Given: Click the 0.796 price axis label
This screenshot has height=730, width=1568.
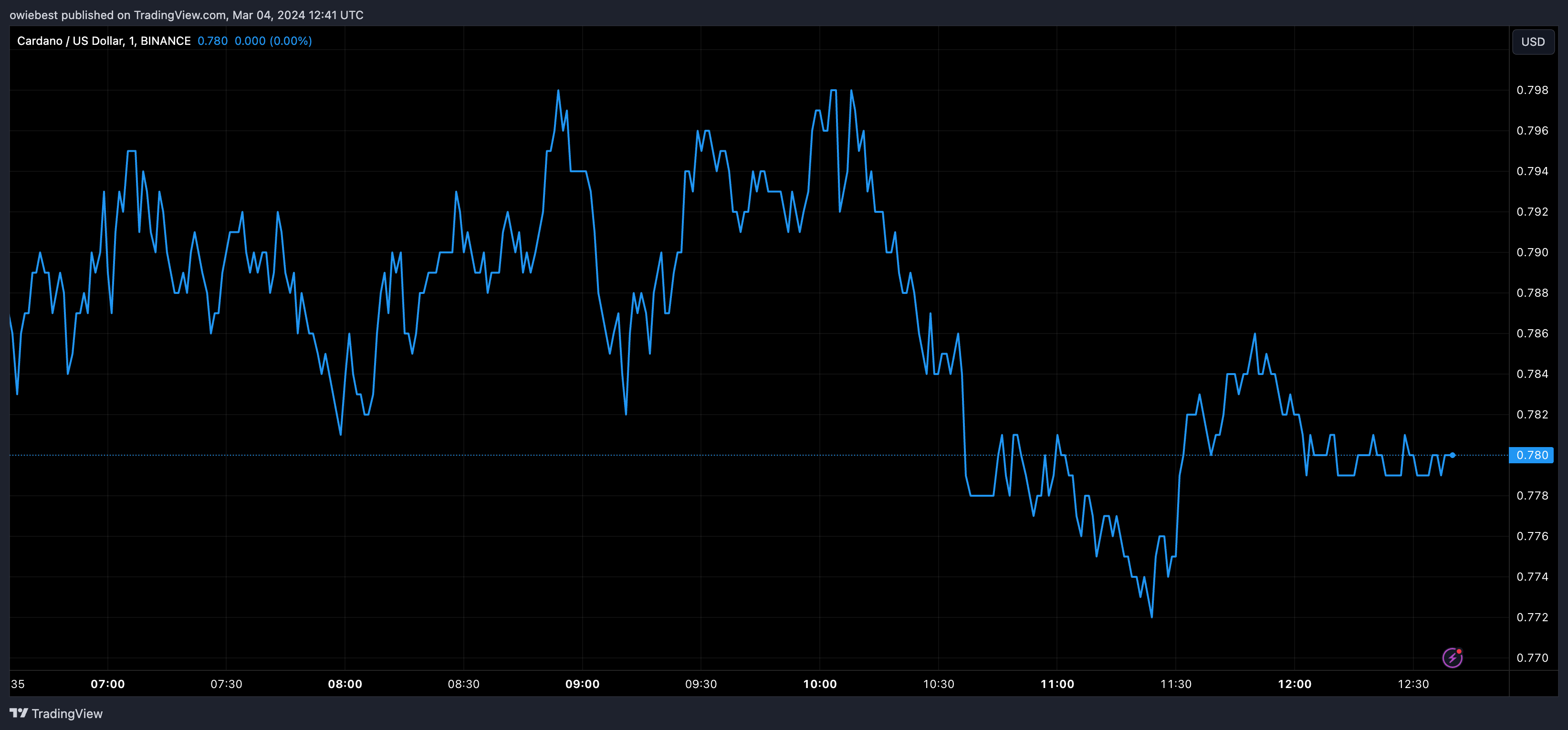Looking at the screenshot, I should [1532, 131].
